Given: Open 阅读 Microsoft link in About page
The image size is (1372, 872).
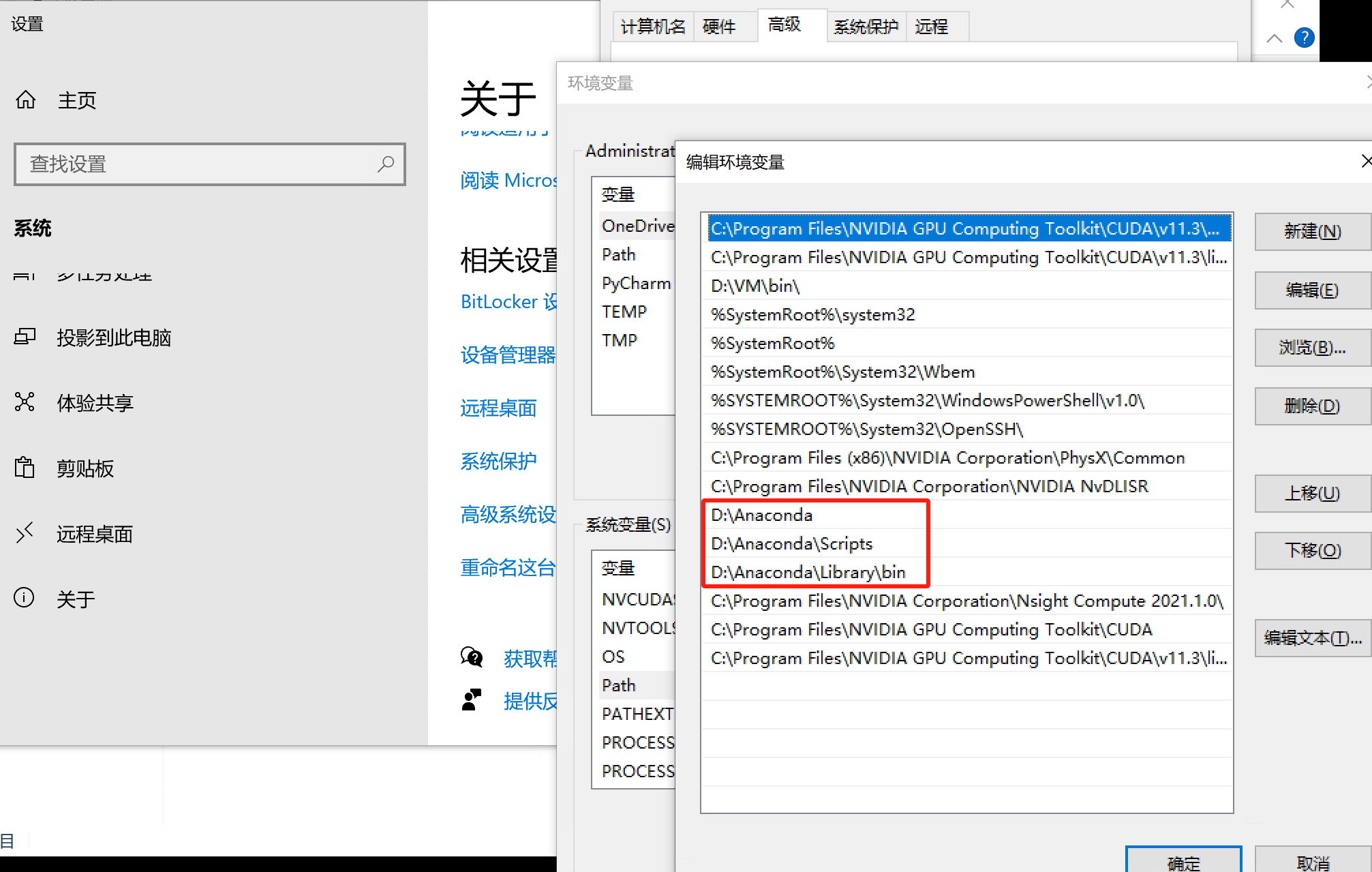Looking at the screenshot, I should [x=508, y=180].
